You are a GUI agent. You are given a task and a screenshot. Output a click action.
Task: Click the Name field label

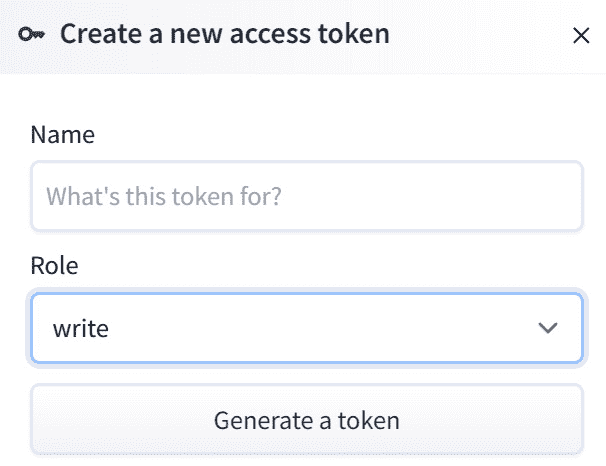(x=63, y=135)
